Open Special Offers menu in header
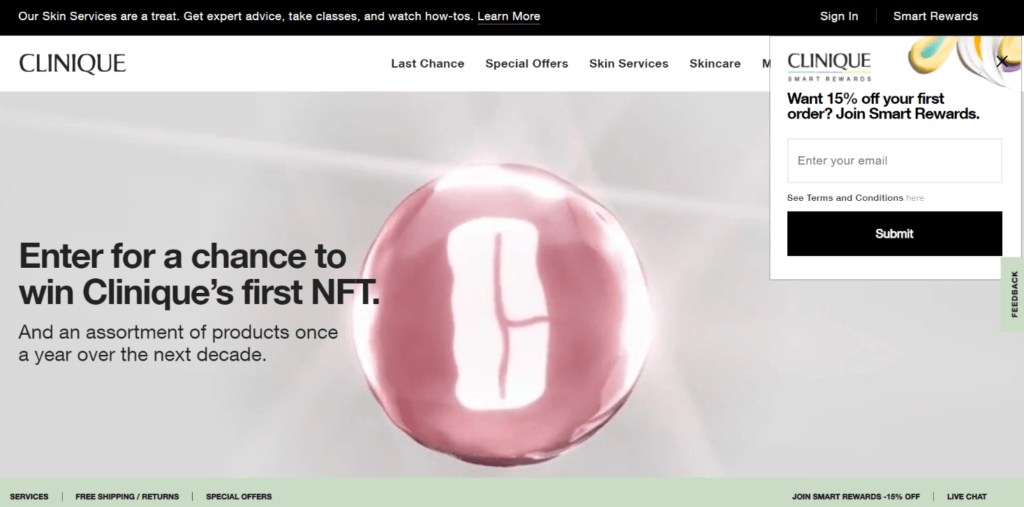 (526, 63)
